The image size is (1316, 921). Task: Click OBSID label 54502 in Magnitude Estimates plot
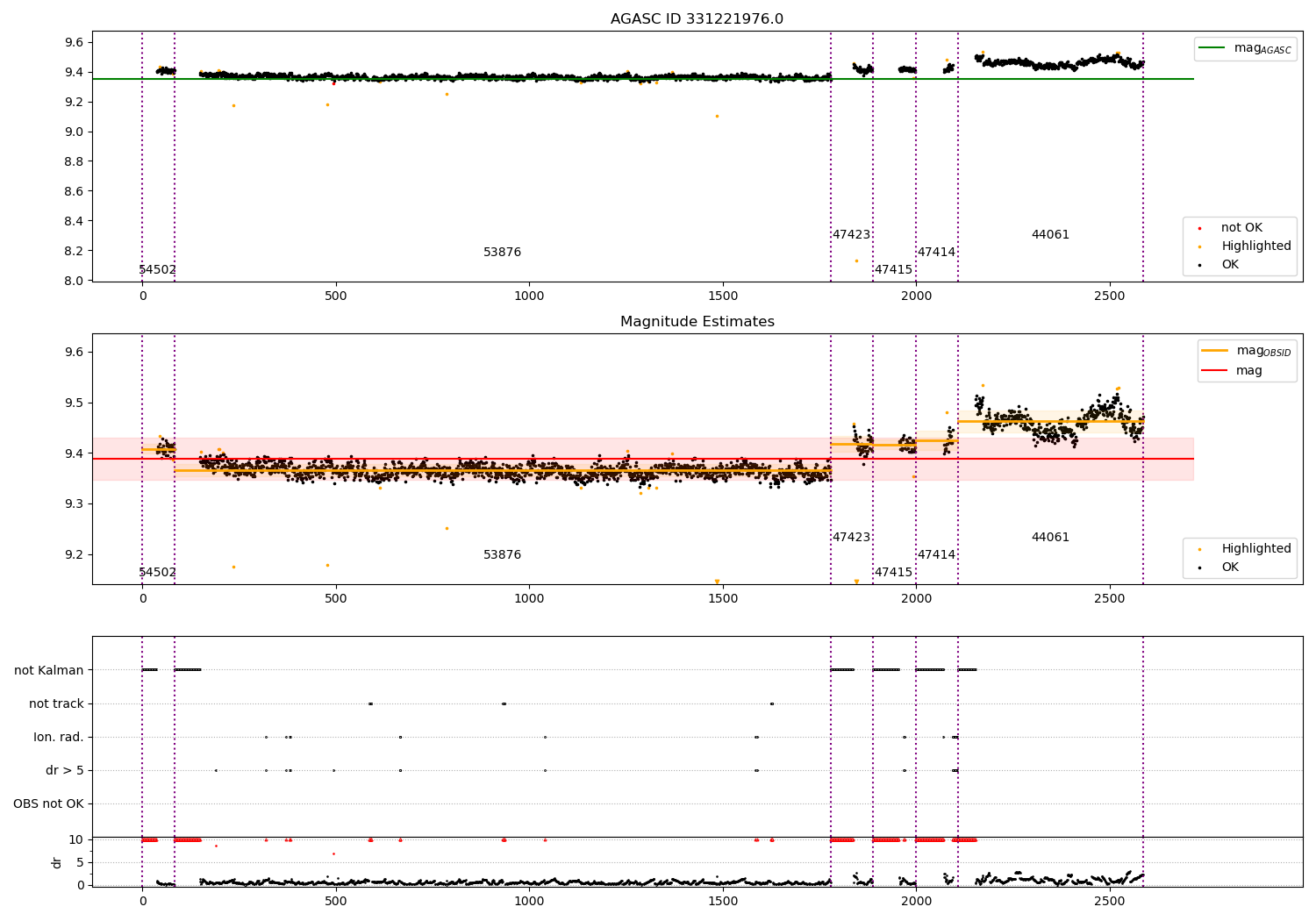pyautogui.click(x=158, y=573)
